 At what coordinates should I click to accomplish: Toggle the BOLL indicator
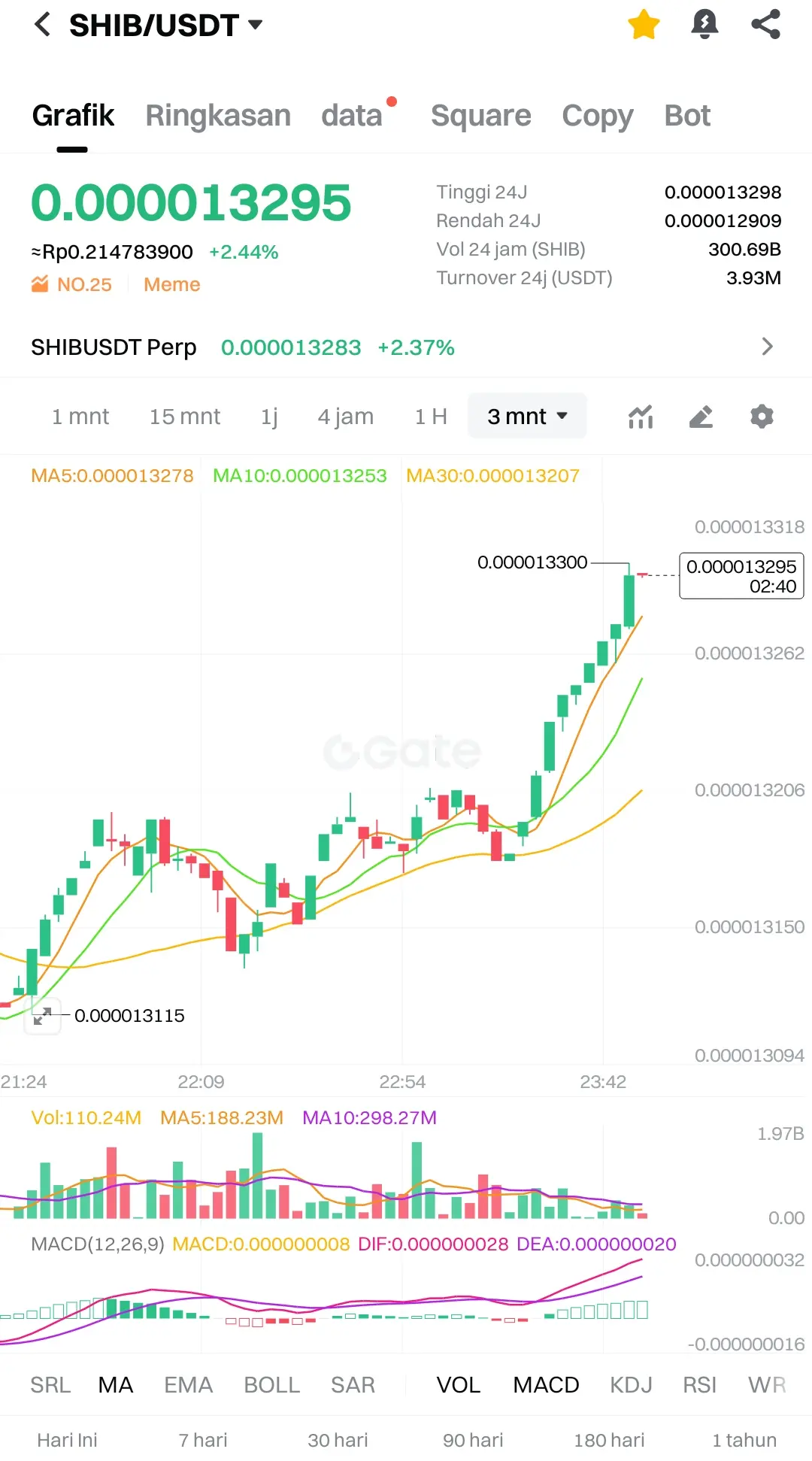pyautogui.click(x=272, y=1385)
